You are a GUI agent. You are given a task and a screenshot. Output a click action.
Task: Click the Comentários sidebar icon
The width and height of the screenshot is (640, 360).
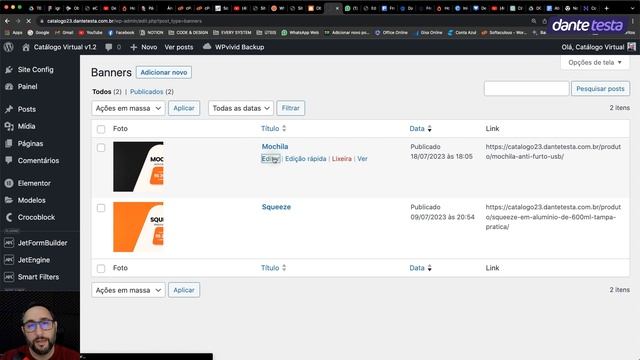tap(9, 160)
